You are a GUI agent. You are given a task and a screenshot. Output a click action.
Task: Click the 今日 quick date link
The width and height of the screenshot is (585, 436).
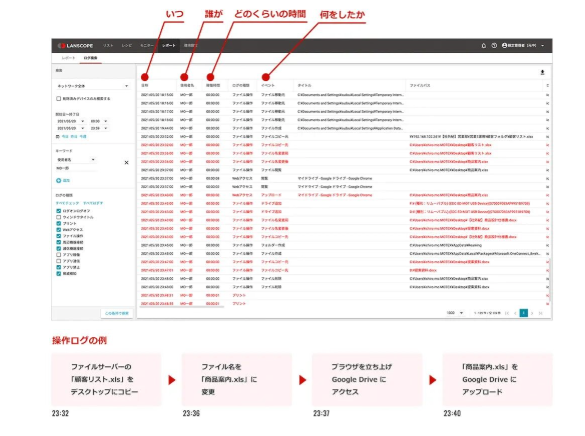[65, 137]
